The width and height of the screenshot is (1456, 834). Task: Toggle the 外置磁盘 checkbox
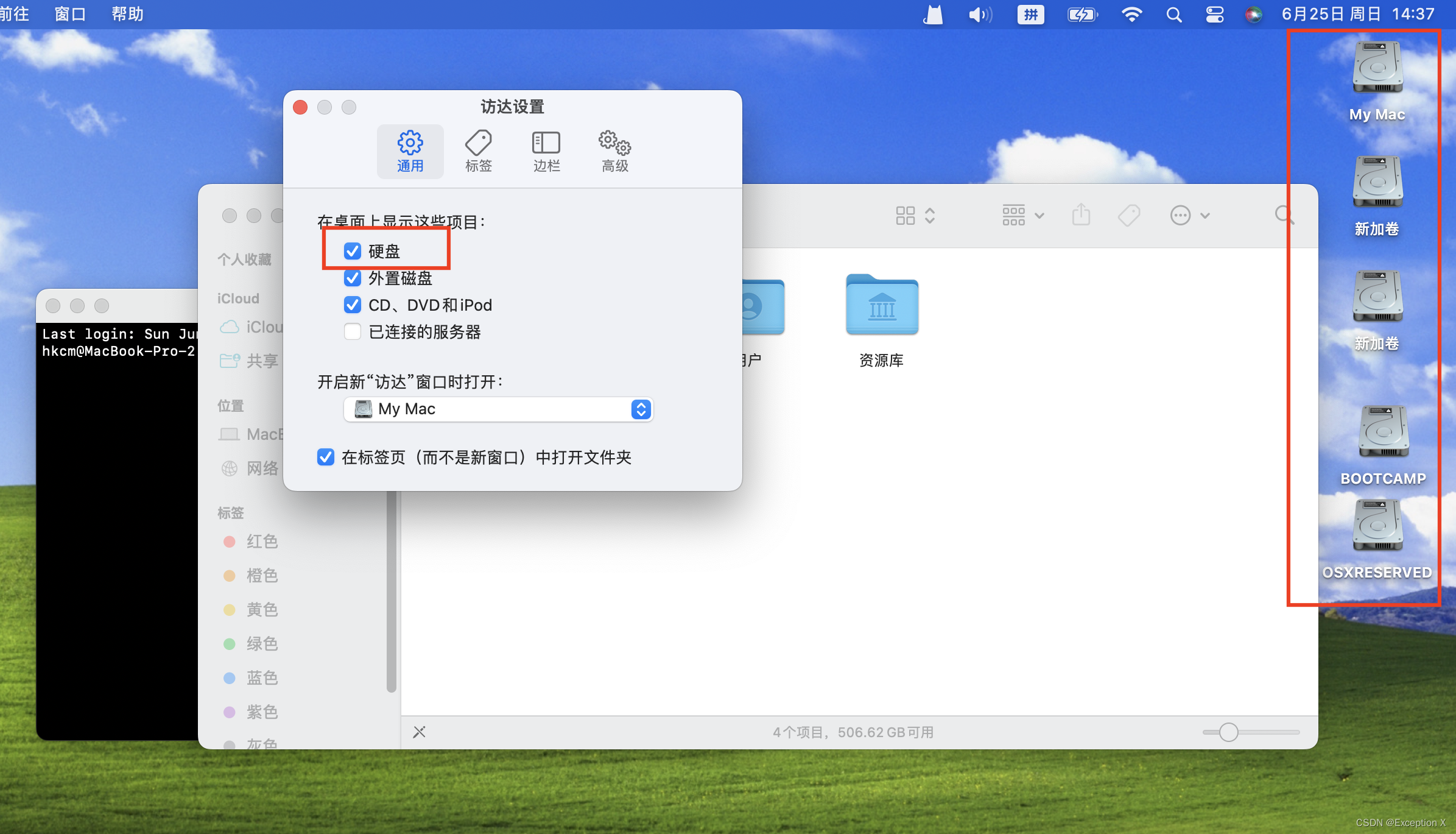tap(353, 278)
